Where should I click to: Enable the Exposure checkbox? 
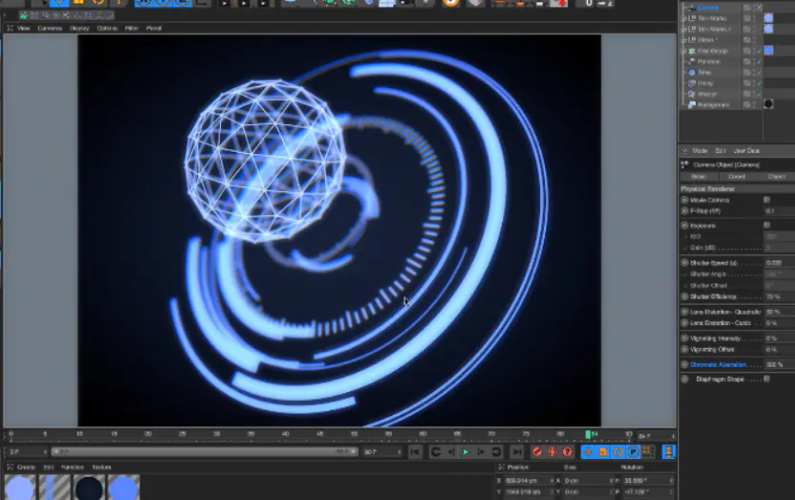coord(767,225)
